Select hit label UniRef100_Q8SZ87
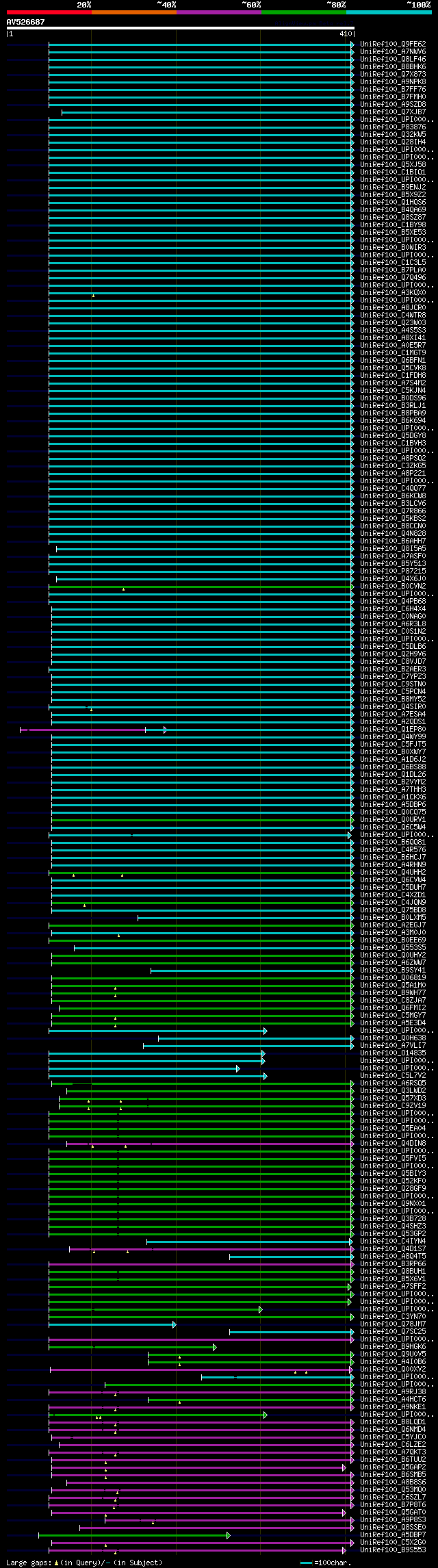 pos(393,218)
